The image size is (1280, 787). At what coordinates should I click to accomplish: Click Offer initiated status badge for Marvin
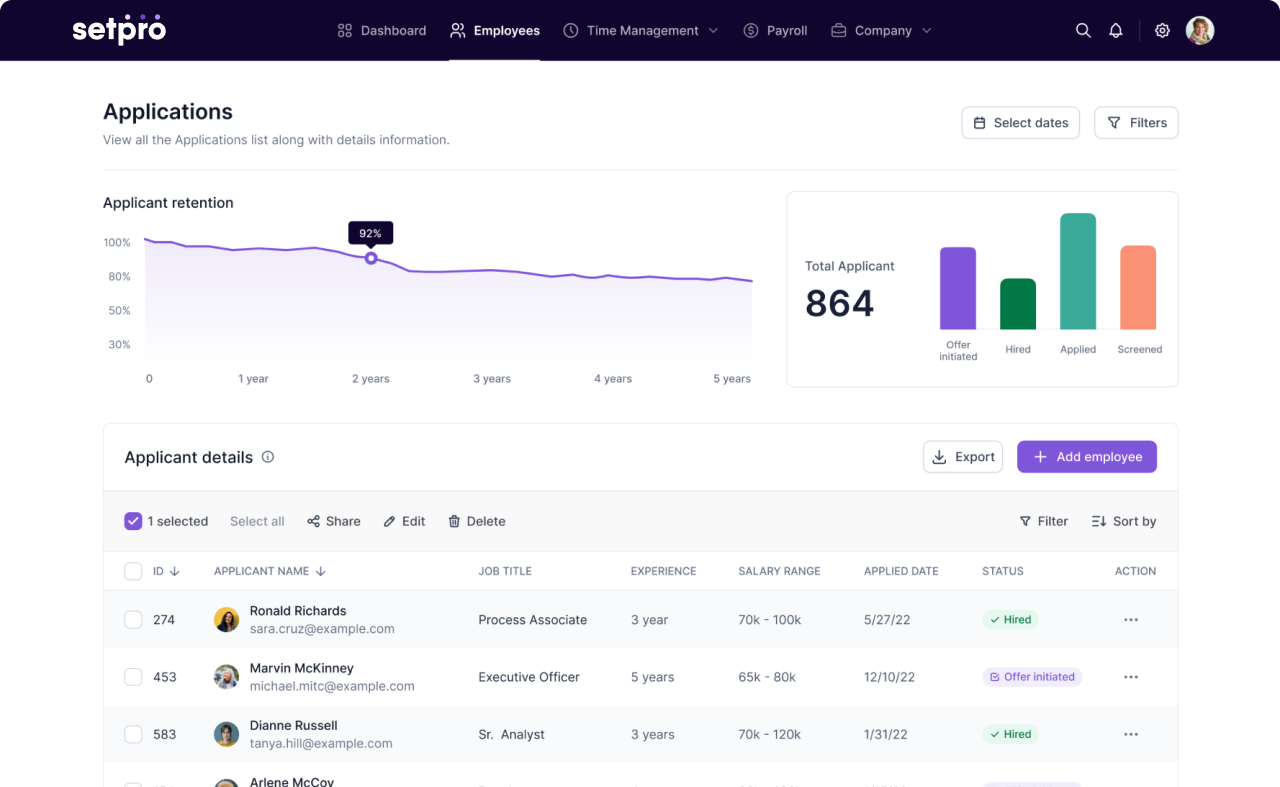coord(1032,677)
